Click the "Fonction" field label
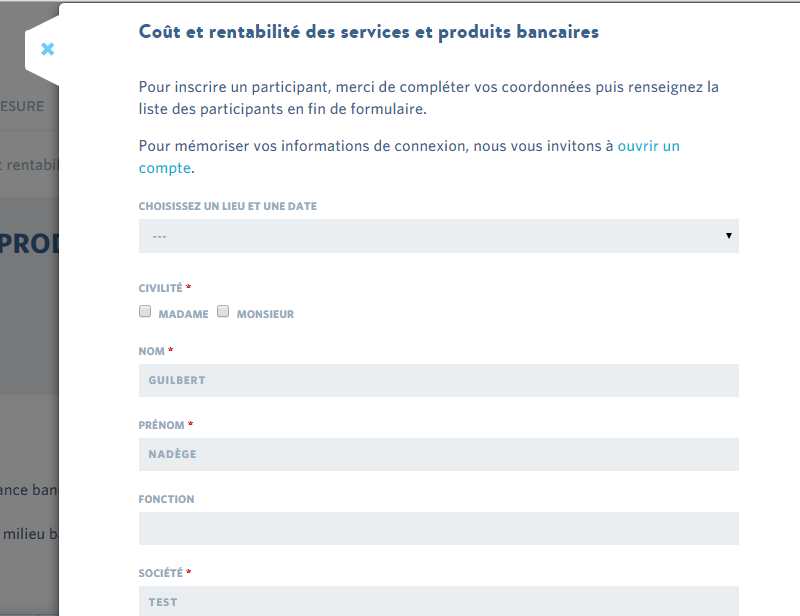800x616 pixels. [x=166, y=499]
